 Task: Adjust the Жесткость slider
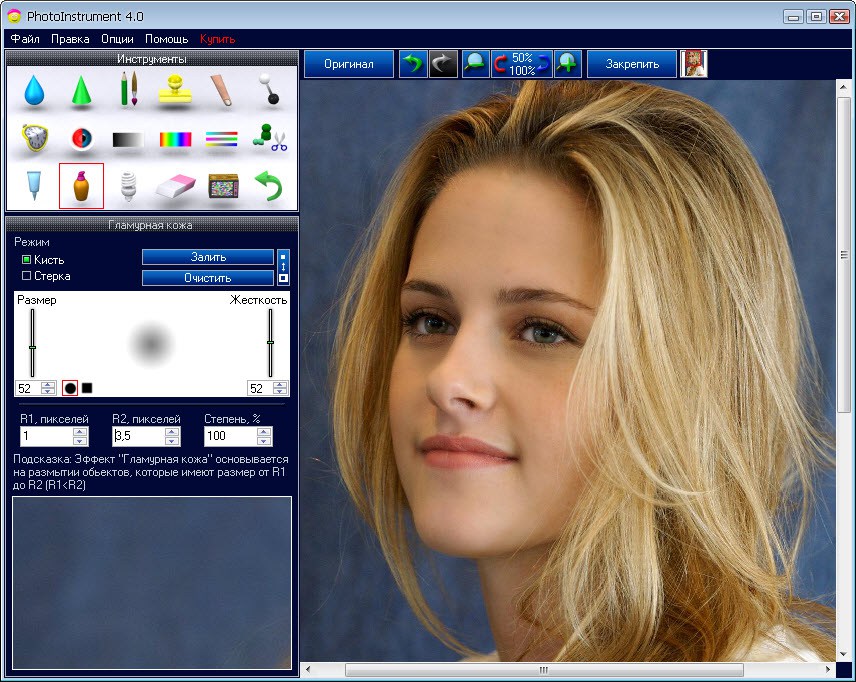(x=272, y=344)
